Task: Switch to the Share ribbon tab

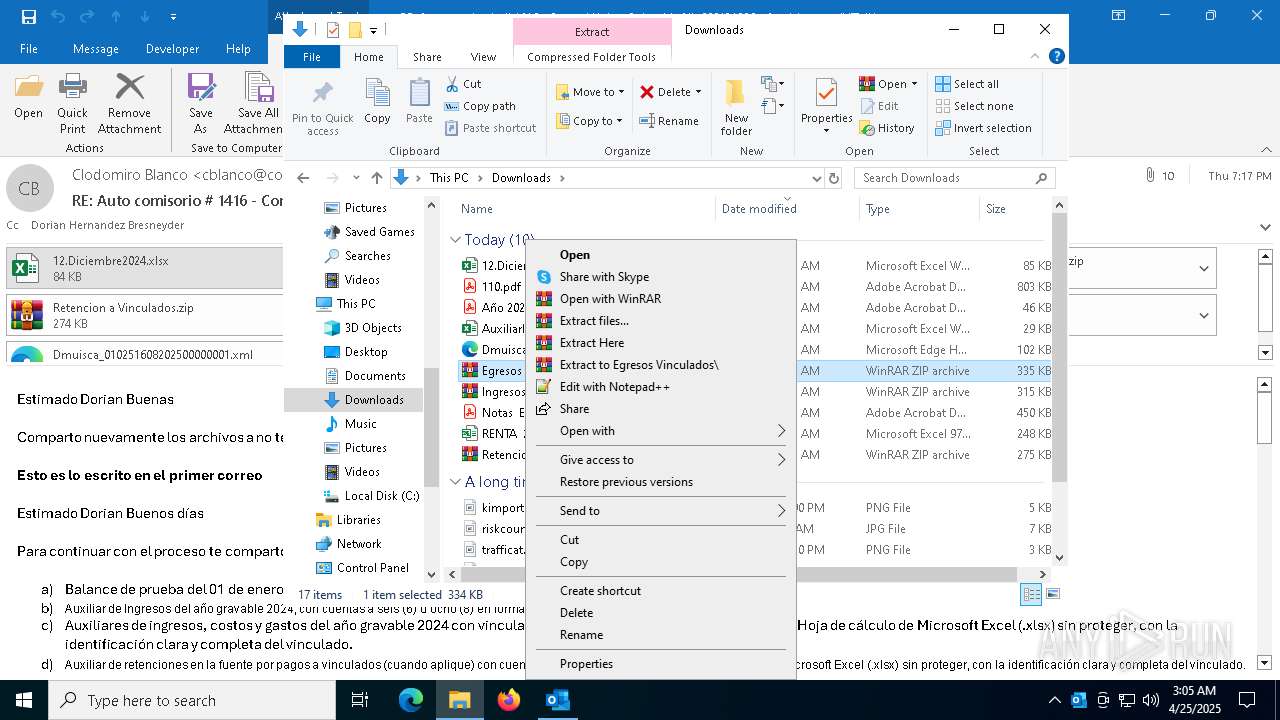Action: [427, 57]
